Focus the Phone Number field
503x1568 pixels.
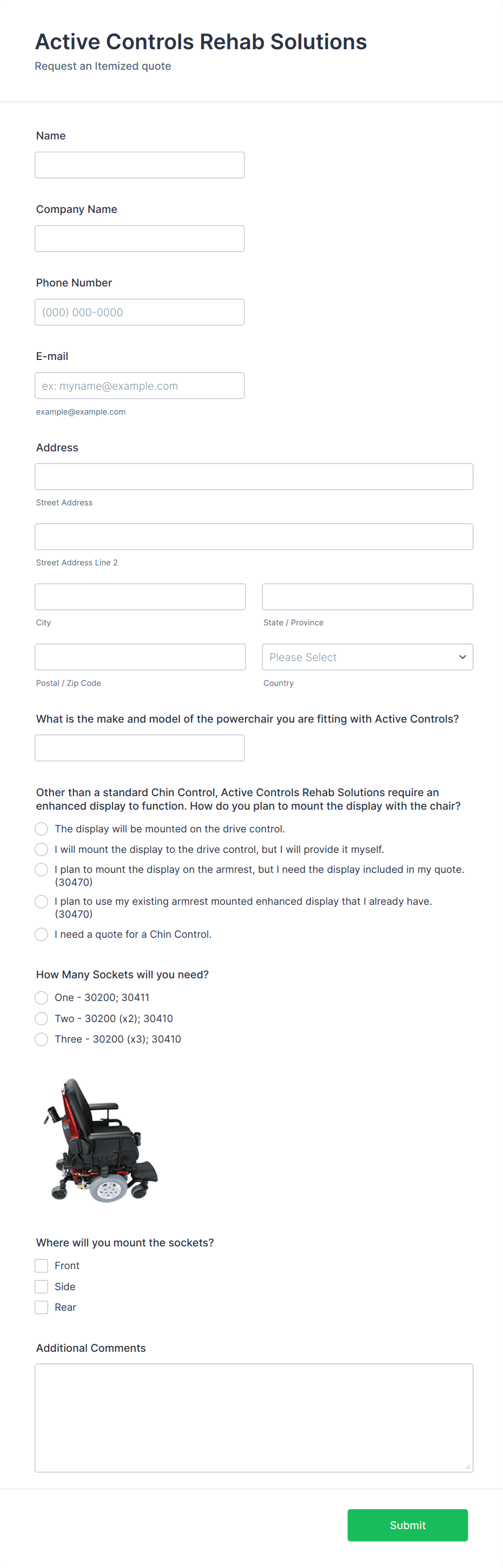click(x=140, y=312)
